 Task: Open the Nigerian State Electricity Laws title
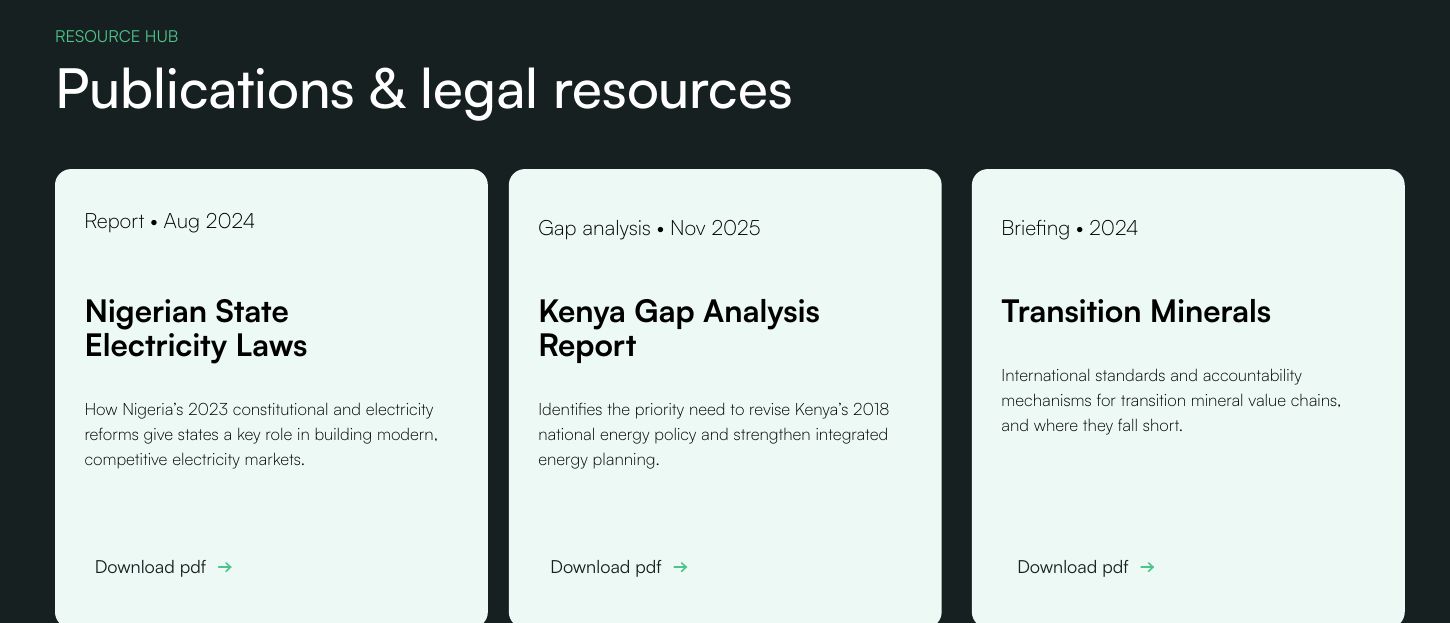[x=196, y=328]
